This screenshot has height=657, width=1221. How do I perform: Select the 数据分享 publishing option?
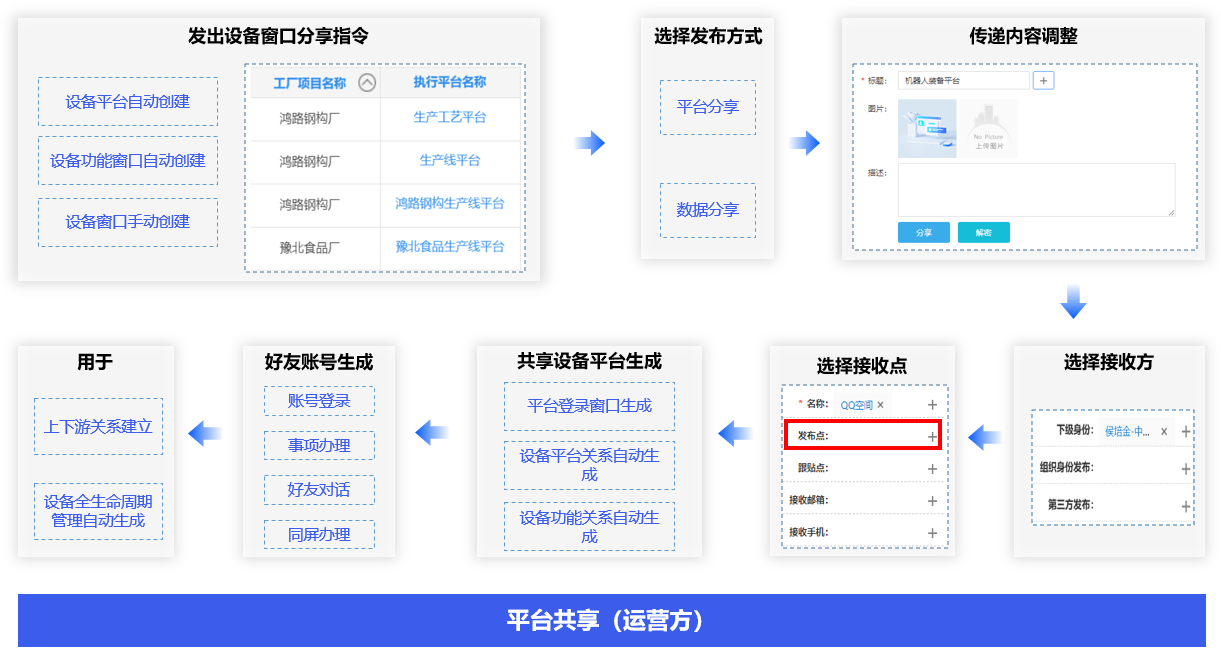coord(708,210)
